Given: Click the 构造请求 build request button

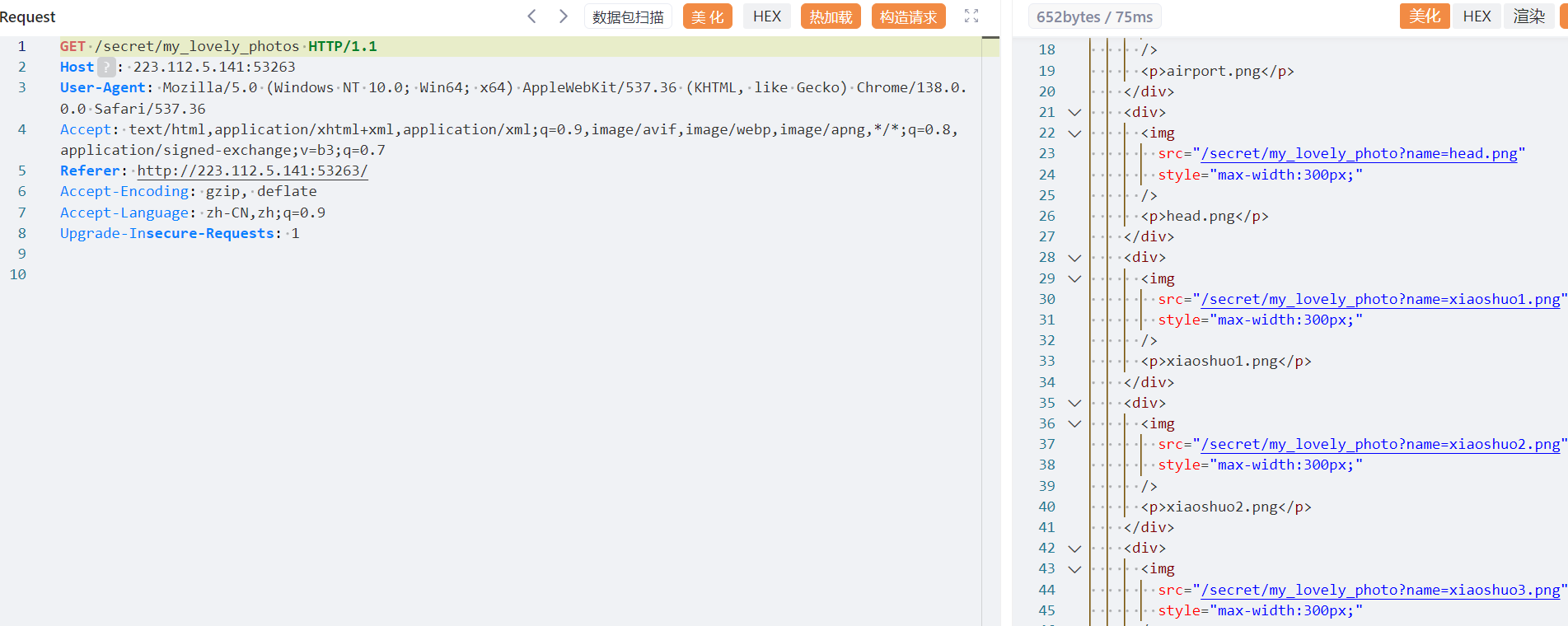Looking at the screenshot, I should click(x=908, y=16).
